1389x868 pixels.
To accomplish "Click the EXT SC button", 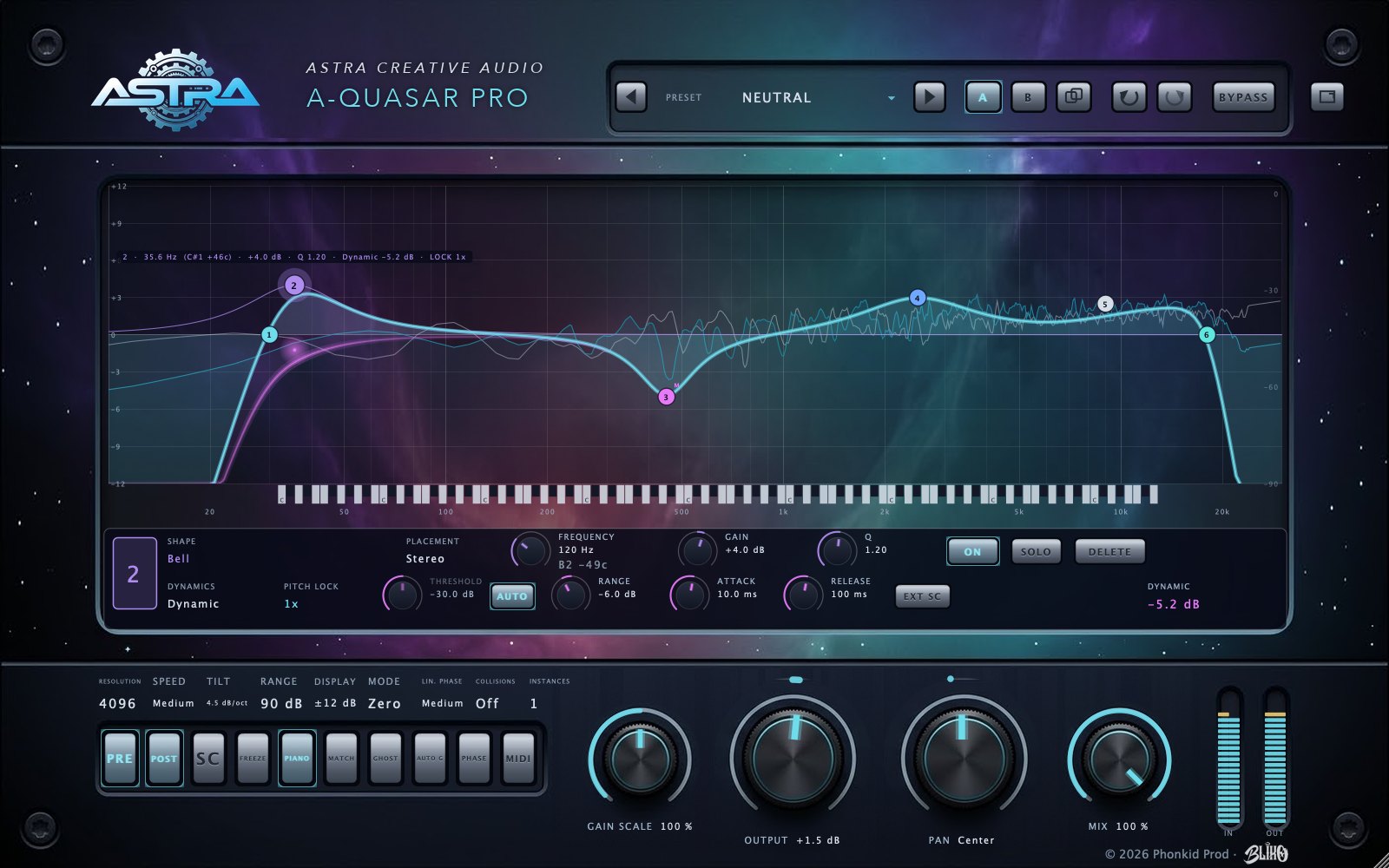I will click(x=922, y=596).
